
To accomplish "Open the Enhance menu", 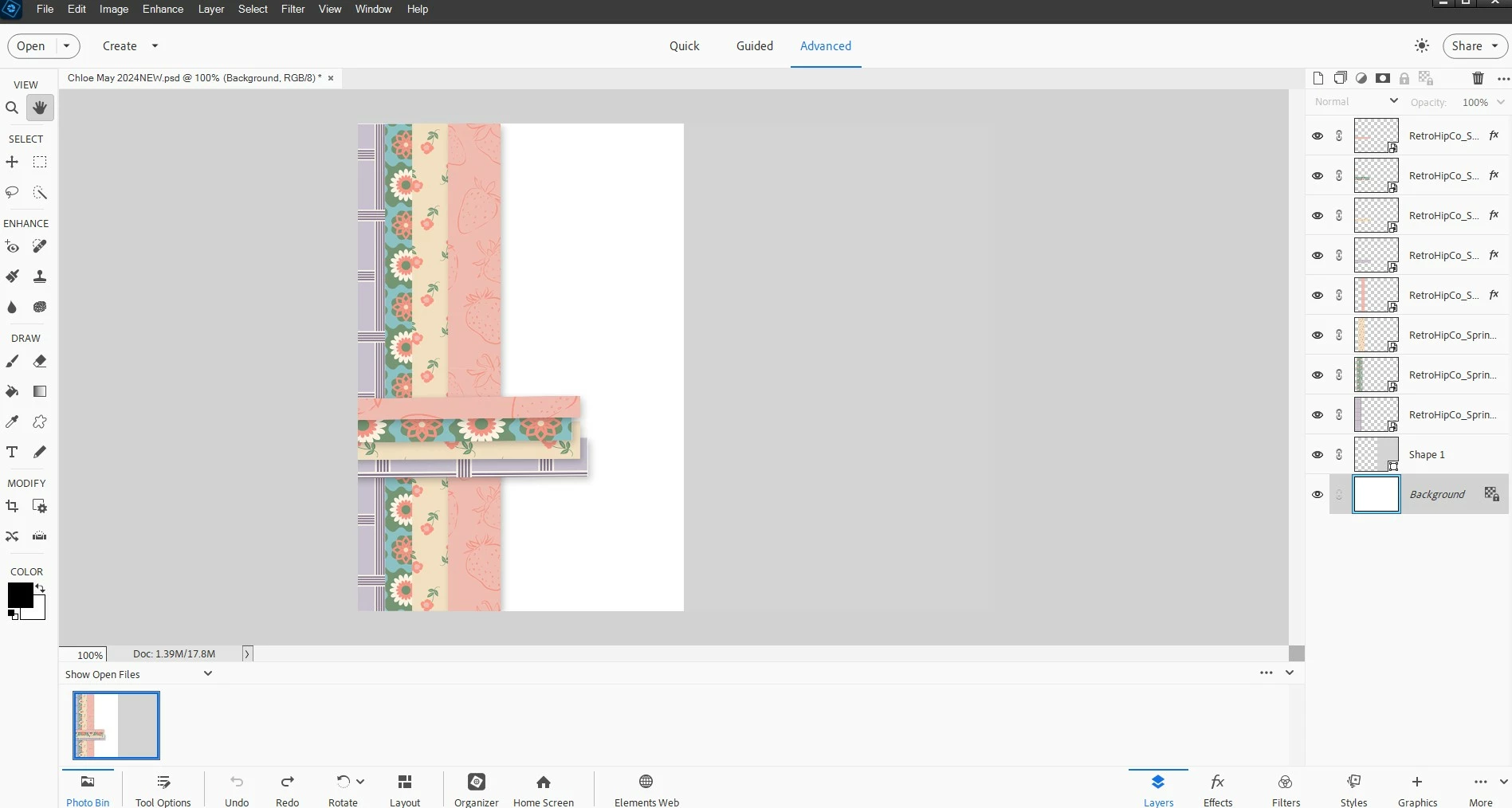I will pos(163,9).
